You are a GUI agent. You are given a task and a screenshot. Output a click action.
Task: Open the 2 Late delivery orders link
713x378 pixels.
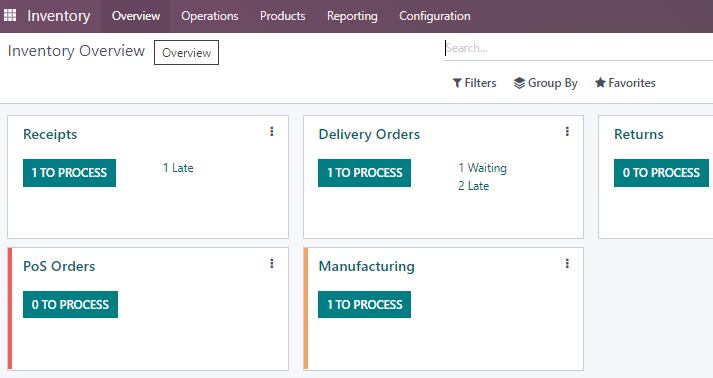point(473,186)
